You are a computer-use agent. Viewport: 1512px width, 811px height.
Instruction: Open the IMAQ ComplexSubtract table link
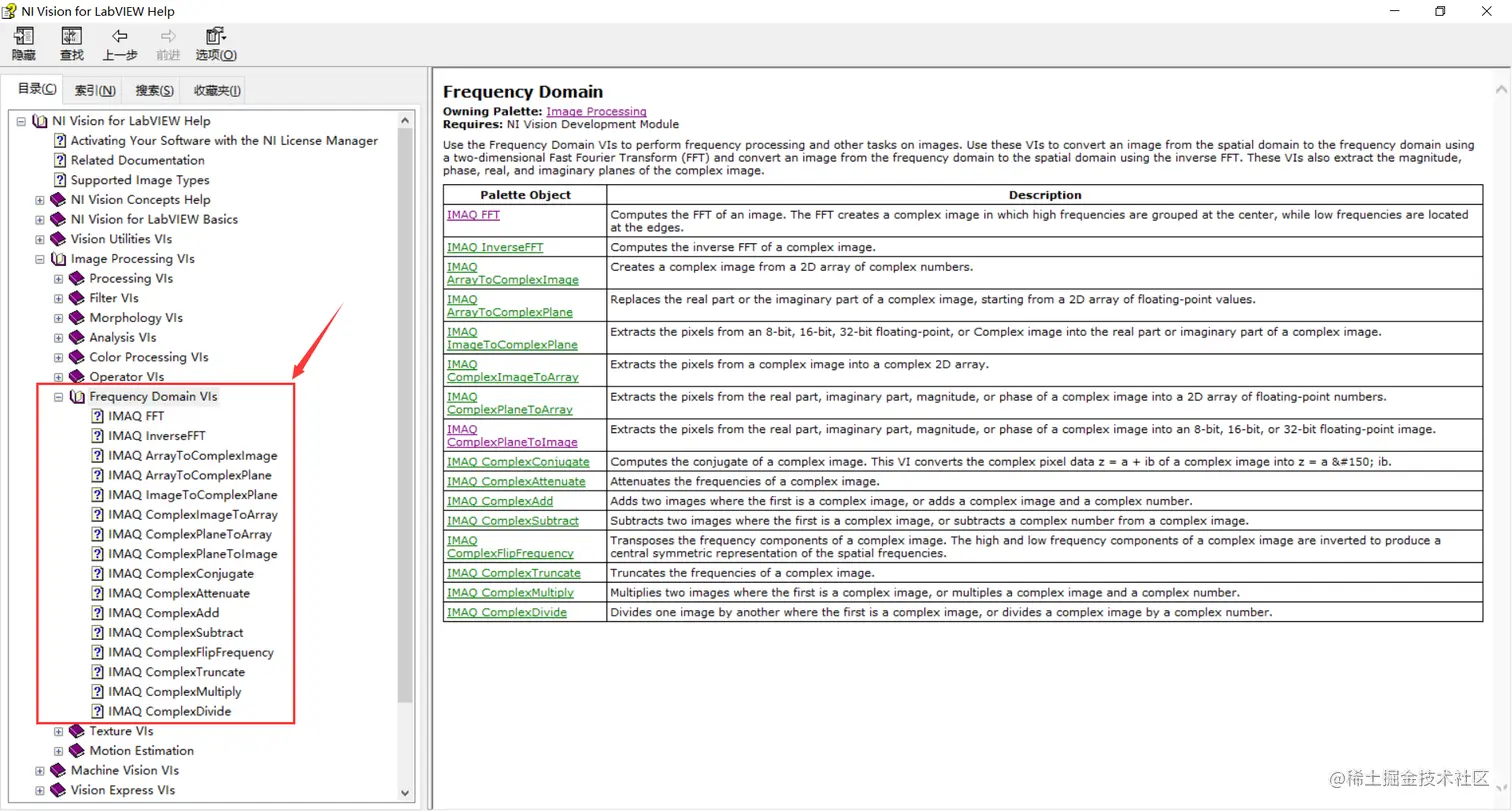(x=513, y=520)
